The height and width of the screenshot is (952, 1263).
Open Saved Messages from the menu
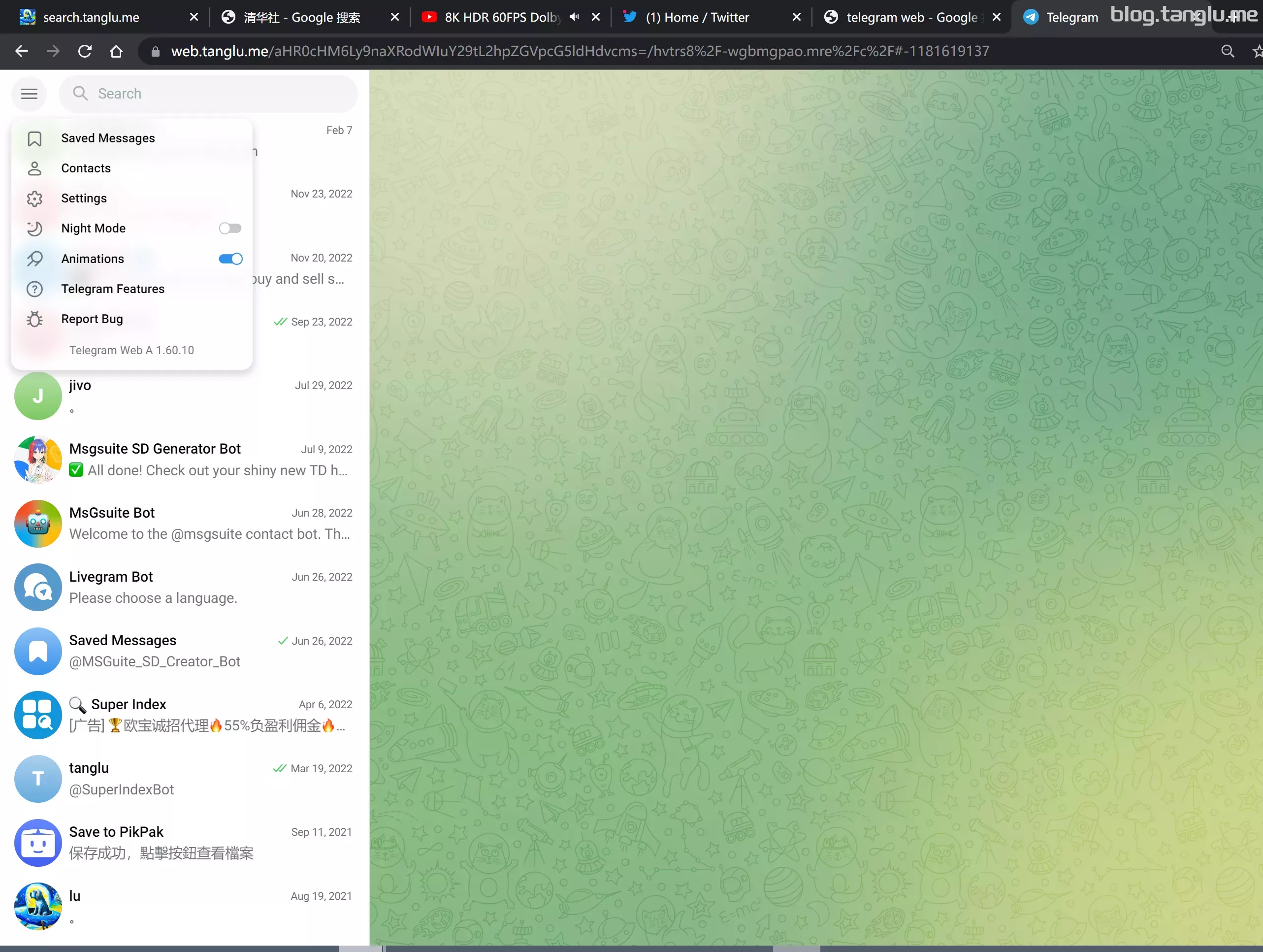click(x=108, y=138)
